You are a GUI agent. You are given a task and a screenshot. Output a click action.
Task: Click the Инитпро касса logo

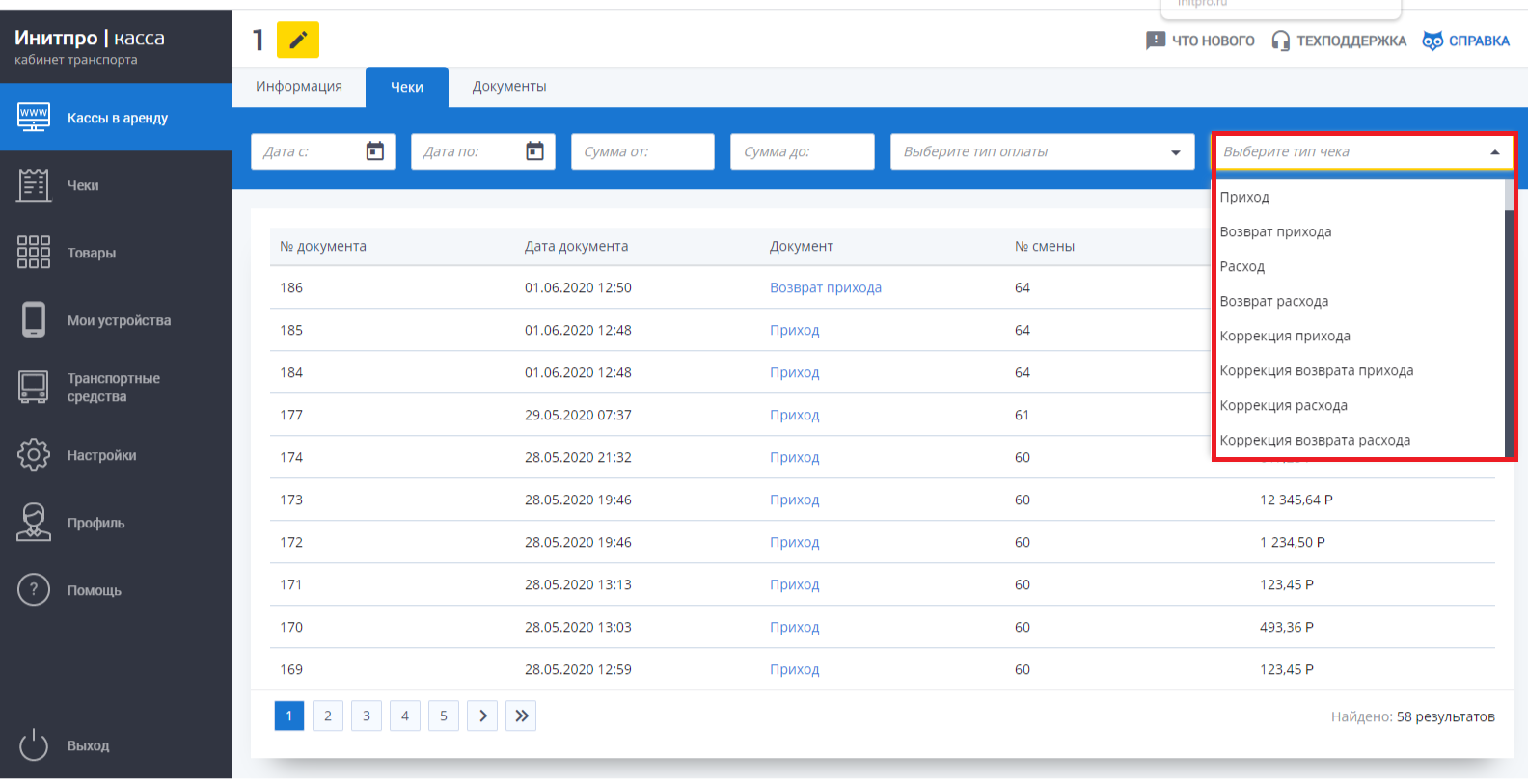(90, 45)
